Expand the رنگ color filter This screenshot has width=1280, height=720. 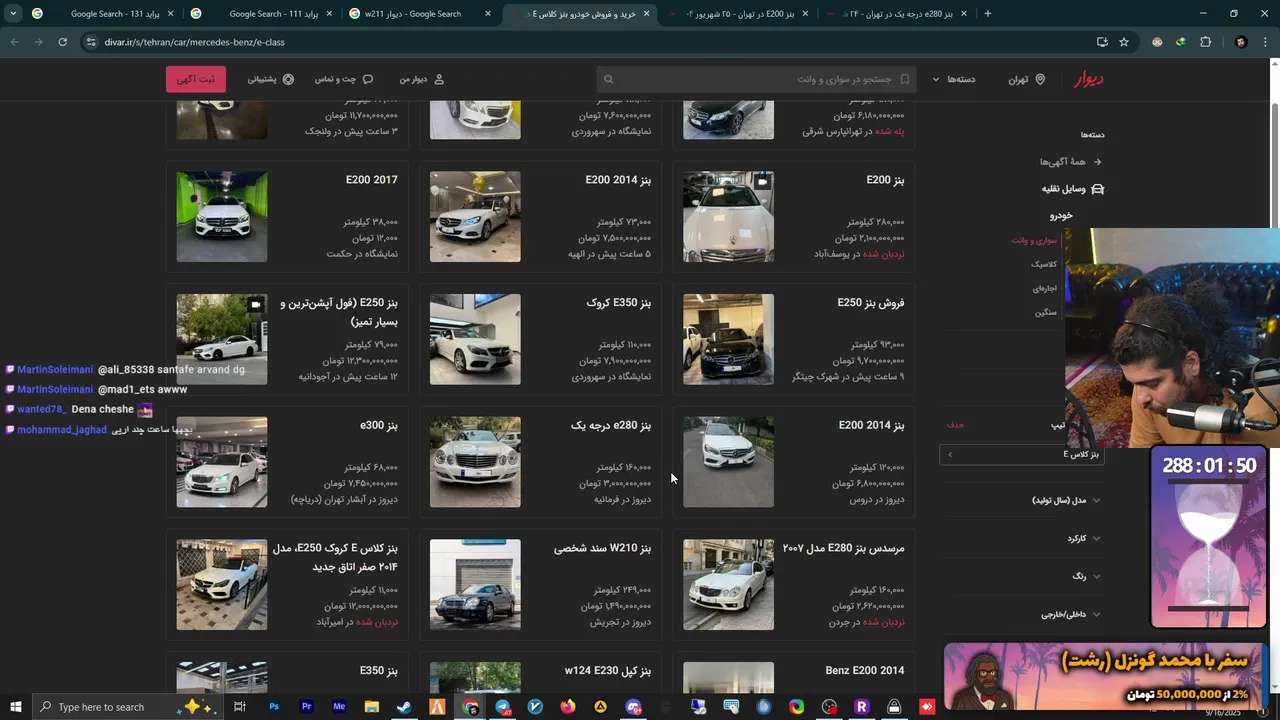(1086, 576)
